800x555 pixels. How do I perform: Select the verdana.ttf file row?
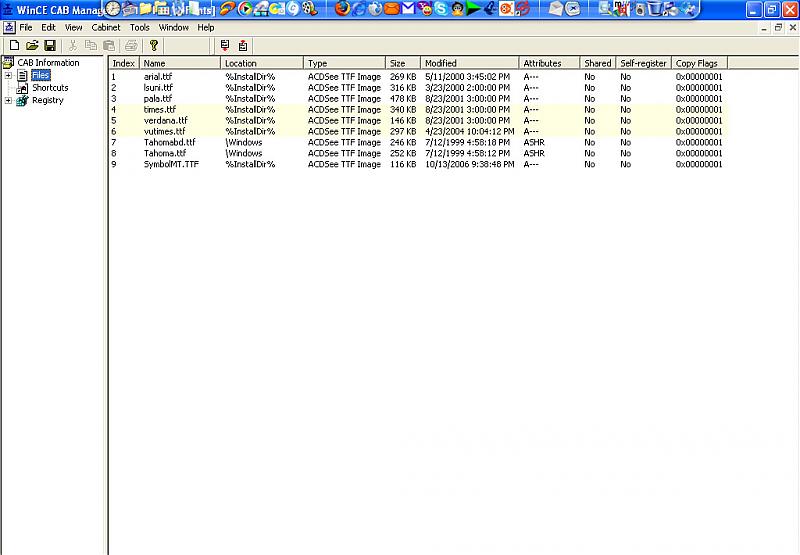tap(165, 120)
